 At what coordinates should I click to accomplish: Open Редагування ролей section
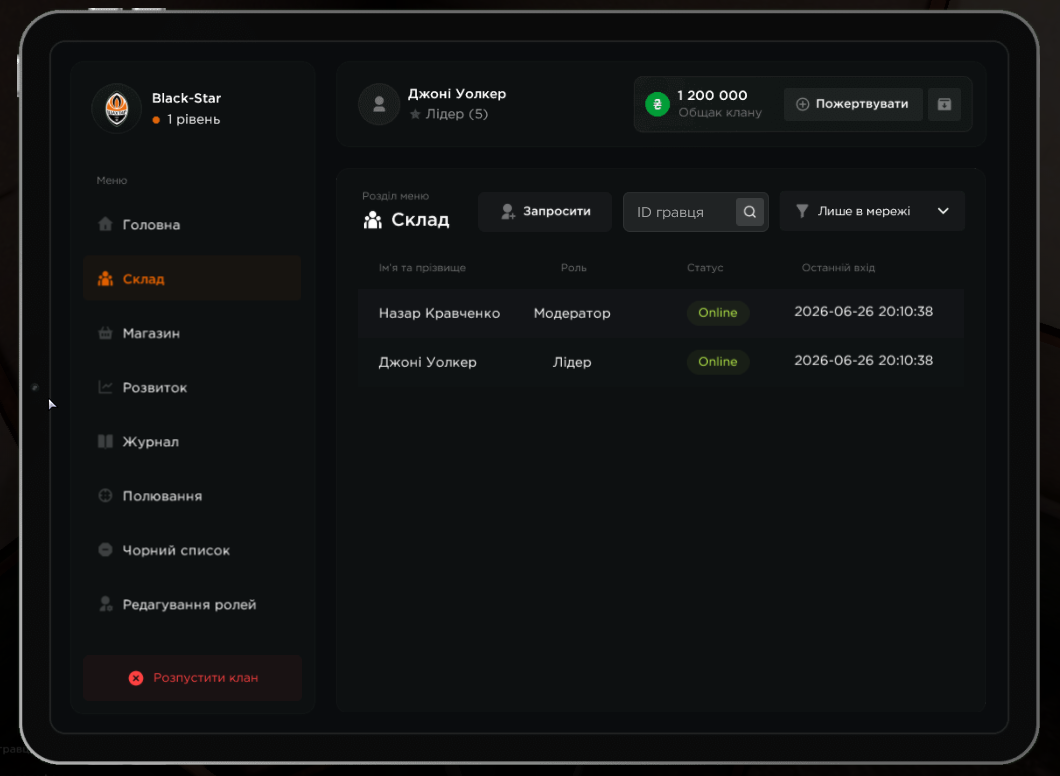(x=192, y=604)
